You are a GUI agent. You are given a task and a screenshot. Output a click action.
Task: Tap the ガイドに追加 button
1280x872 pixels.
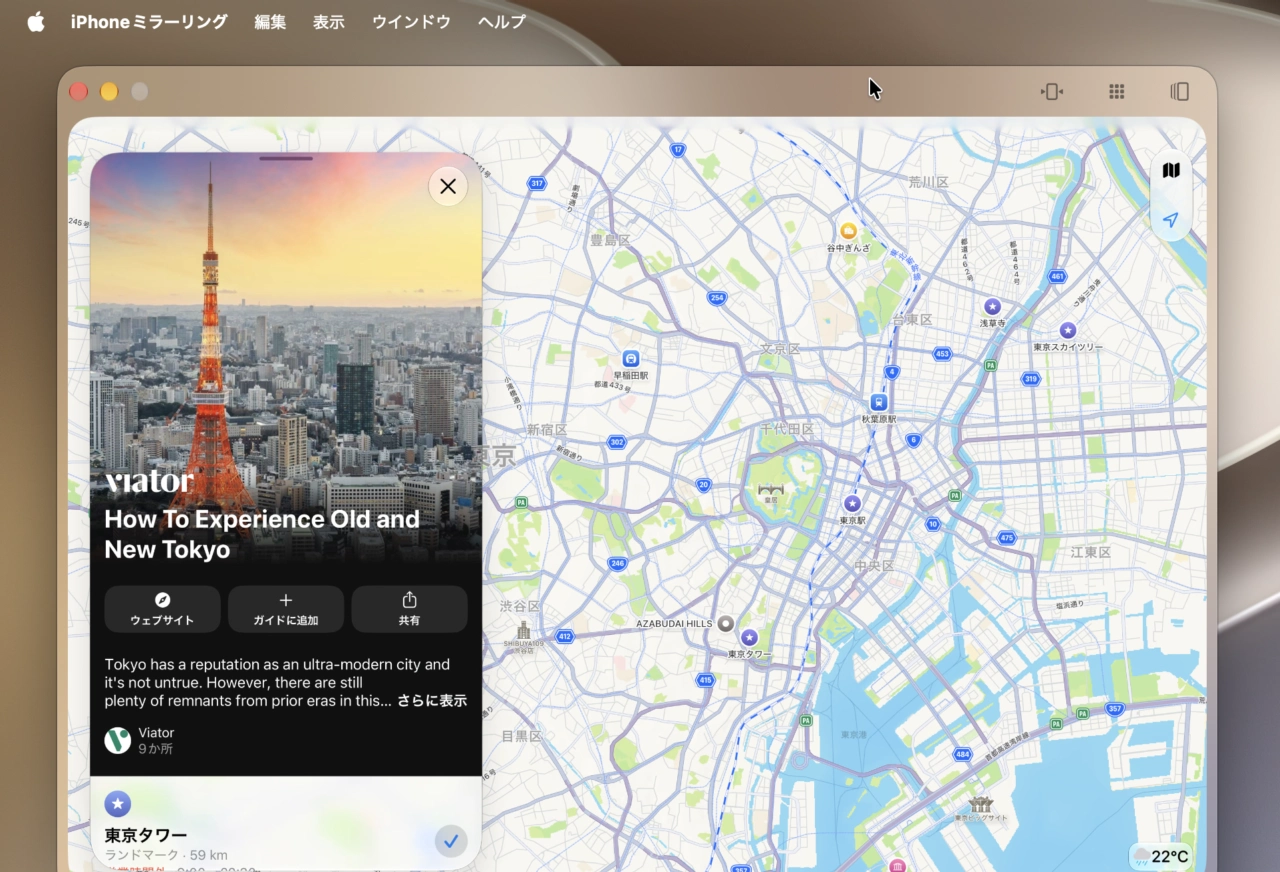(x=286, y=609)
